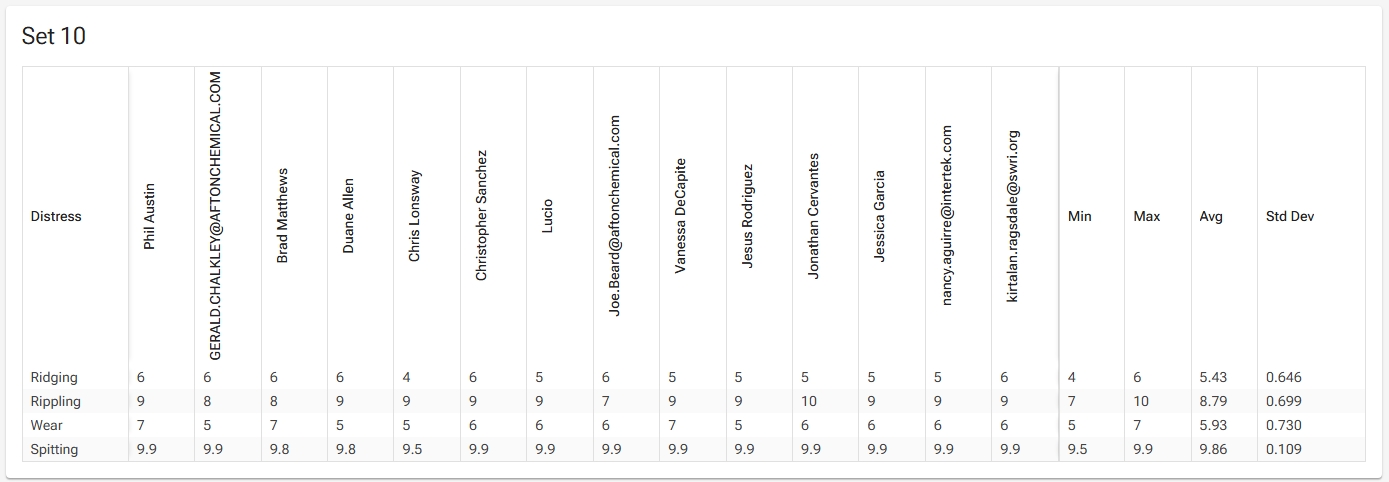This screenshot has height=482, width=1389.
Task: Select the Rippling row label
Action: tap(55, 401)
